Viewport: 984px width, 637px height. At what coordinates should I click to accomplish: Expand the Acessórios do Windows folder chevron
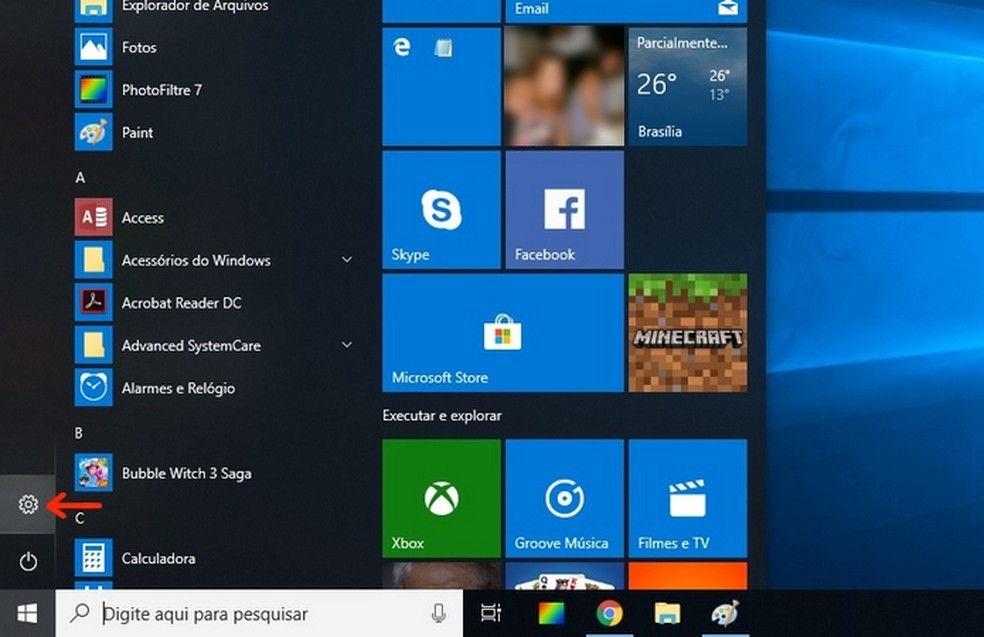pos(346,259)
